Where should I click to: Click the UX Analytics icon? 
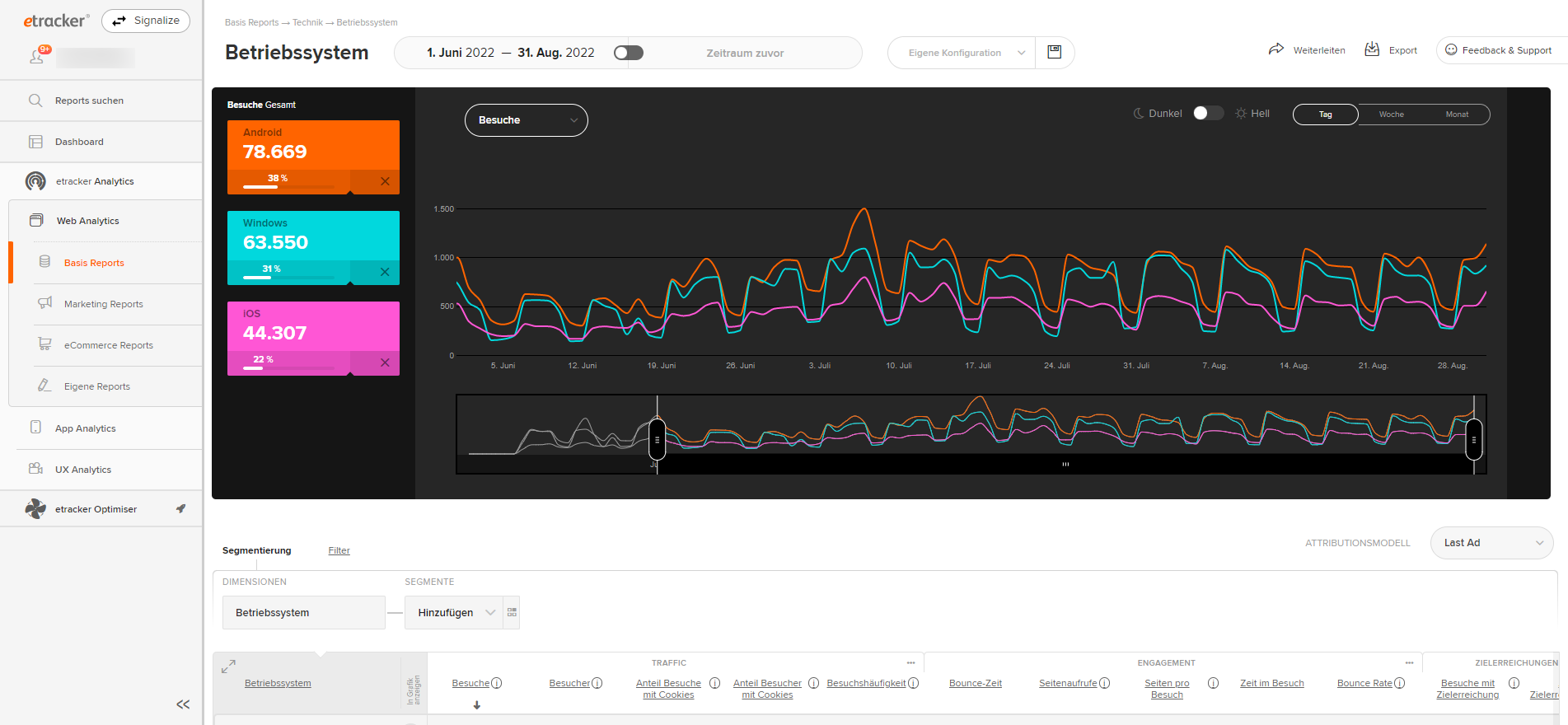click(35, 469)
